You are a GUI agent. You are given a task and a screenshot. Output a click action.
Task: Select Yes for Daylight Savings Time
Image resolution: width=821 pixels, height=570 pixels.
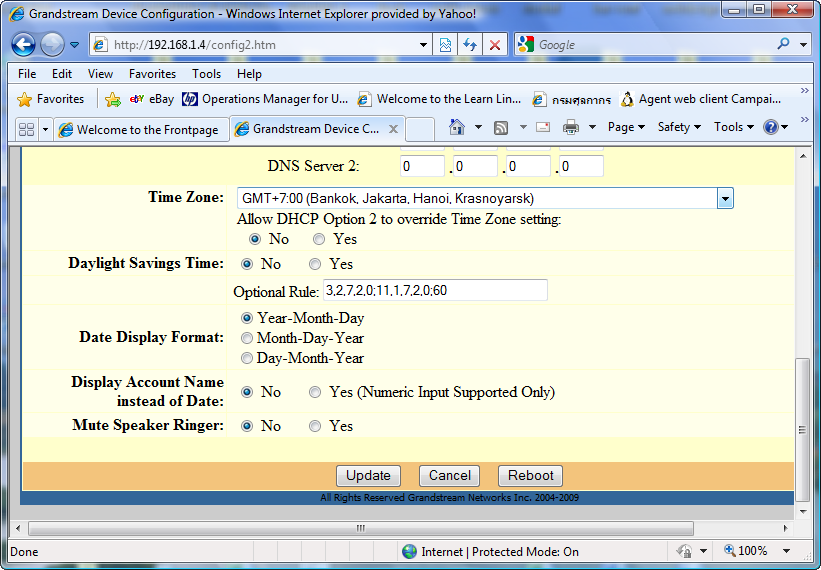(x=315, y=264)
